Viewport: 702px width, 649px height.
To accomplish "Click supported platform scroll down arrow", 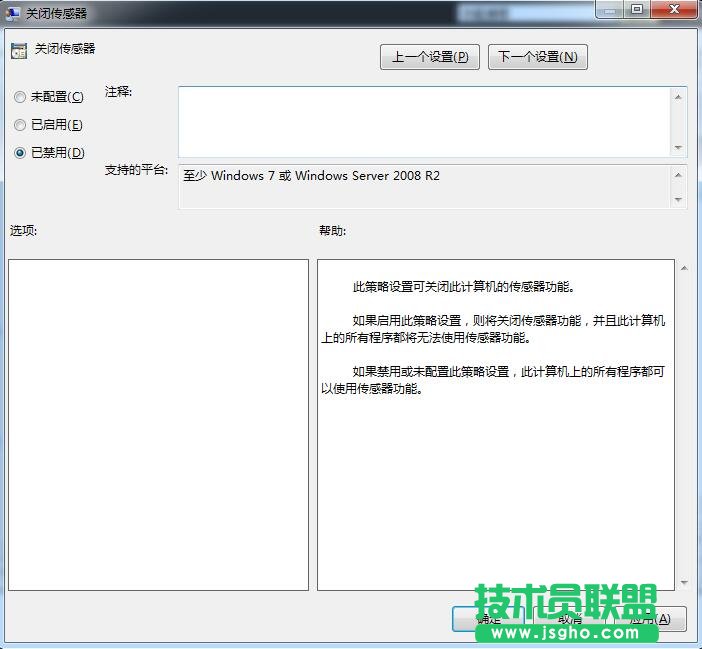I will point(678,200).
